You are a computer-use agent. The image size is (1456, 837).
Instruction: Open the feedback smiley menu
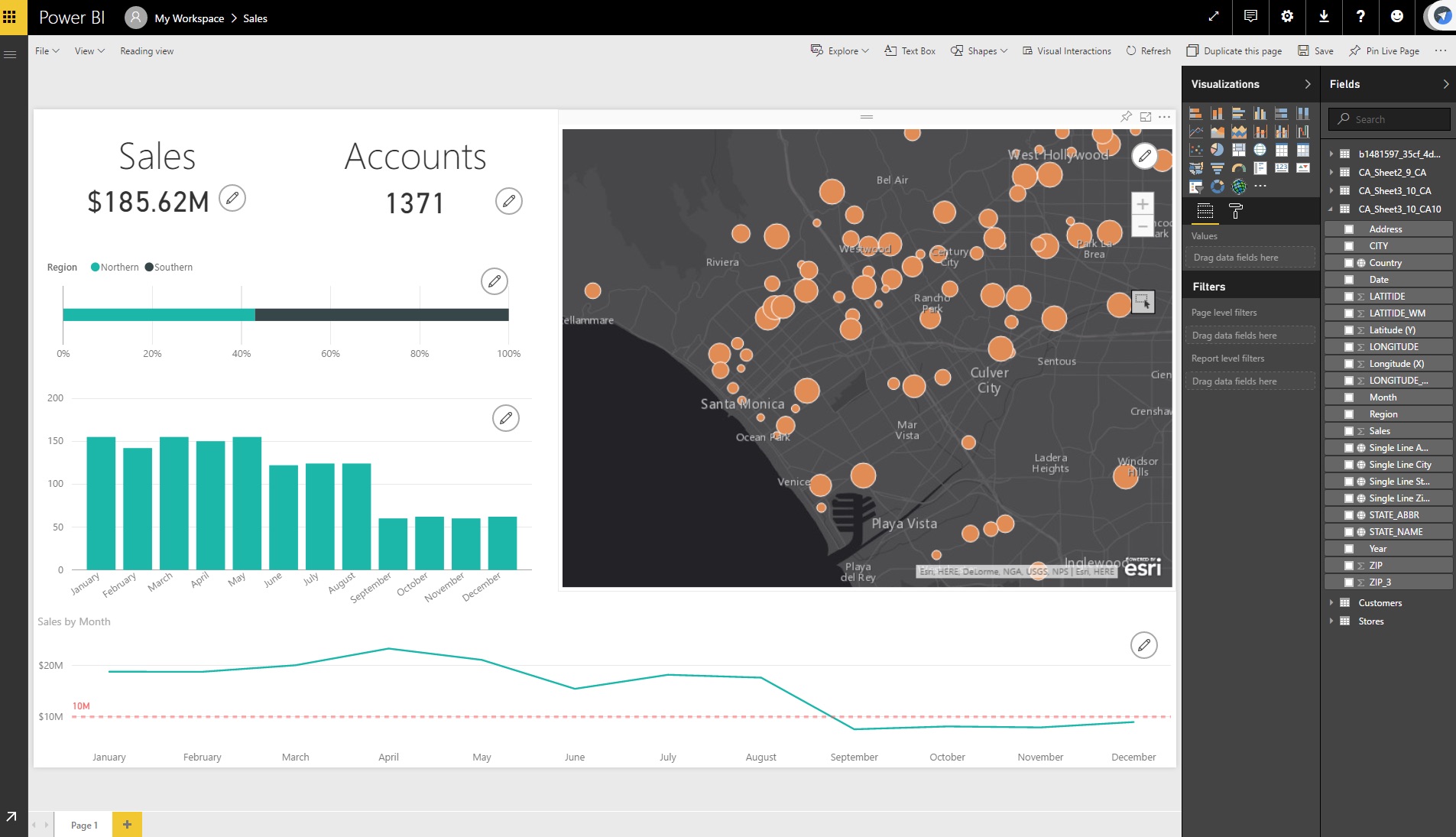pos(1397,17)
